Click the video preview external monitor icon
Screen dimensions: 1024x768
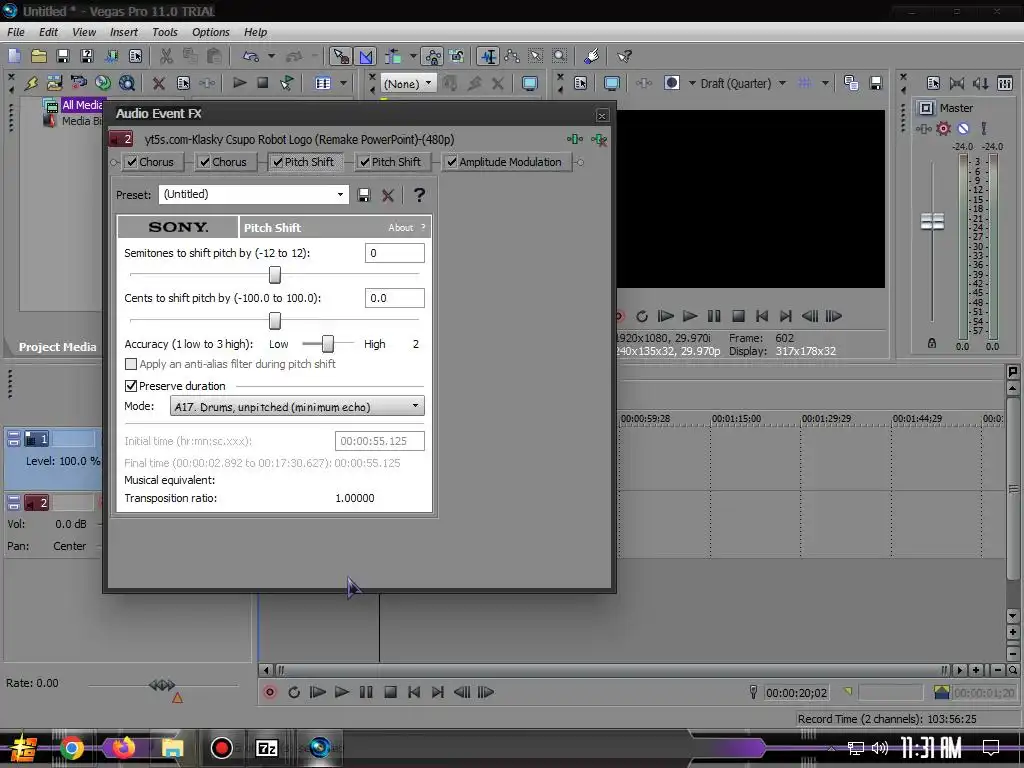pos(612,83)
